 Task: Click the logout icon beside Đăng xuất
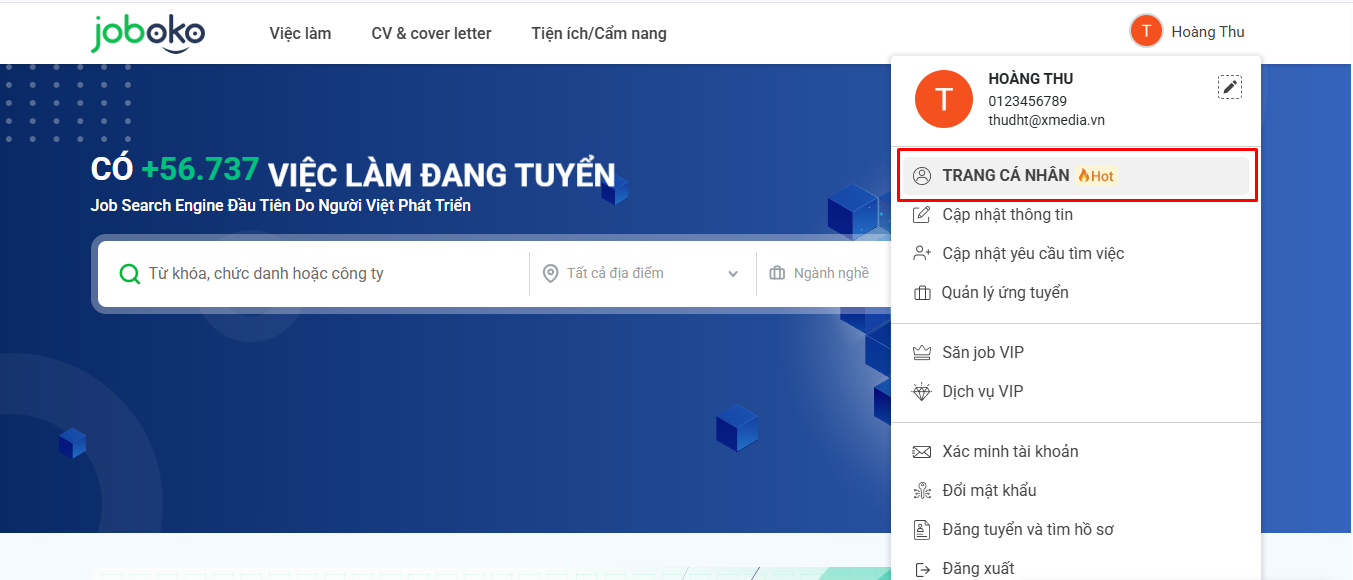click(x=922, y=569)
